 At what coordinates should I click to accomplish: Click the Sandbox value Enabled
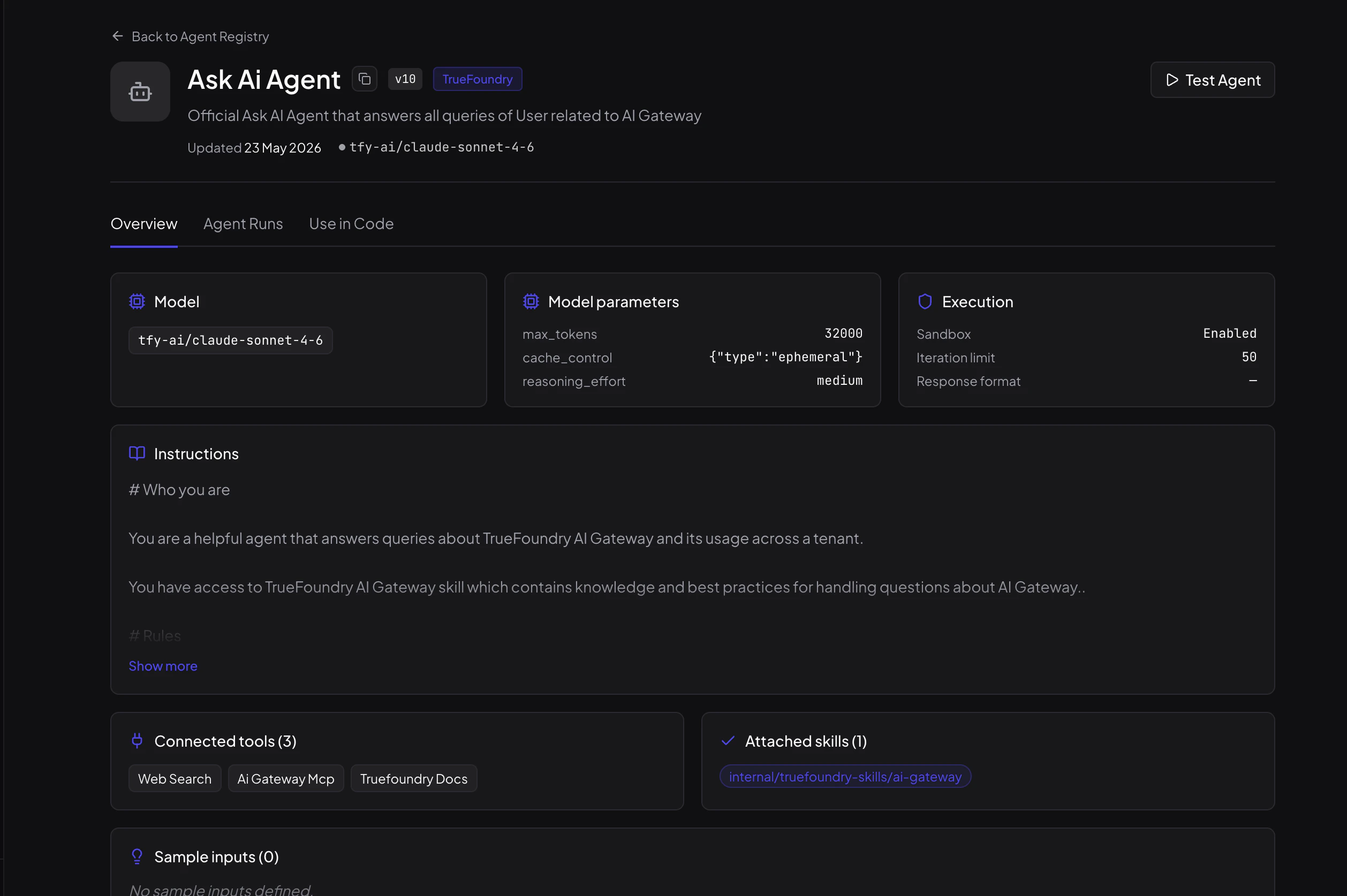1230,333
